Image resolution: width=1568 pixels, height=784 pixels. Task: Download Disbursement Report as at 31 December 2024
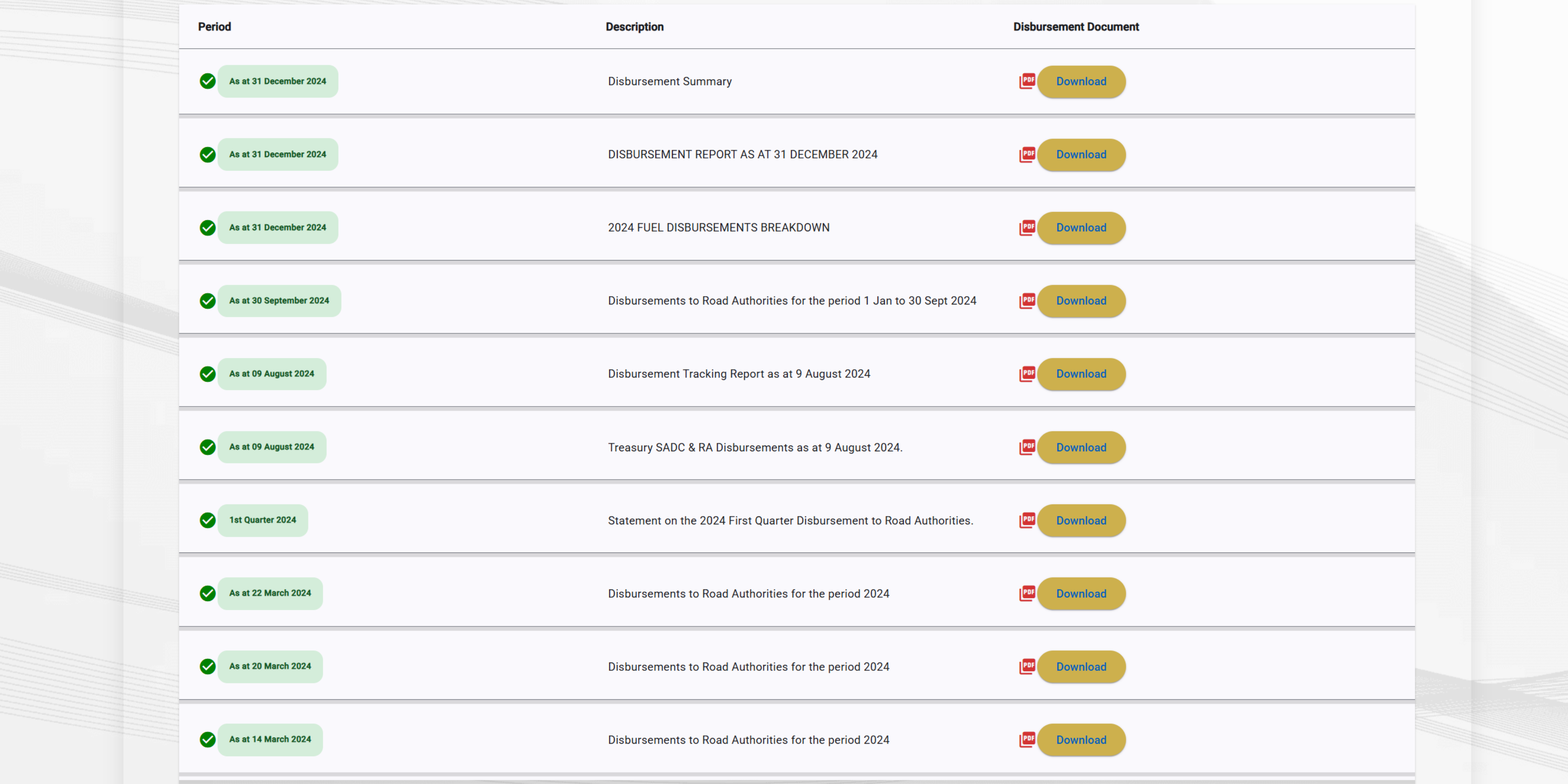pyautogui.click(x=1081, y=155)
